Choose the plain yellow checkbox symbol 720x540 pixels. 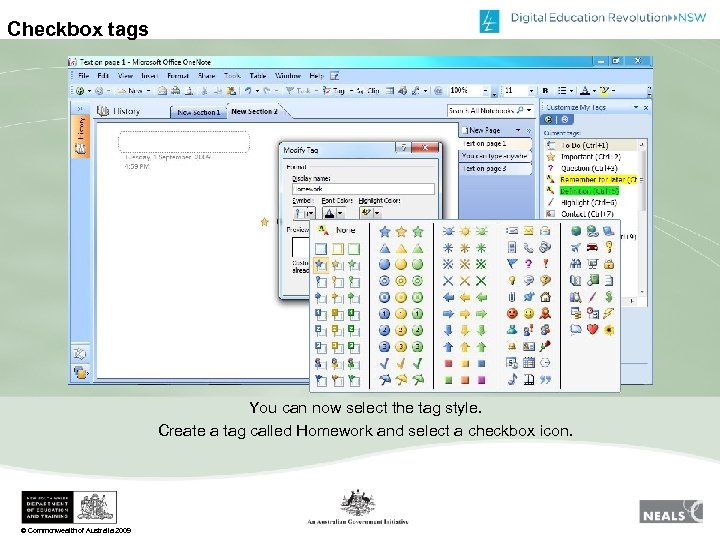(338, 249)
